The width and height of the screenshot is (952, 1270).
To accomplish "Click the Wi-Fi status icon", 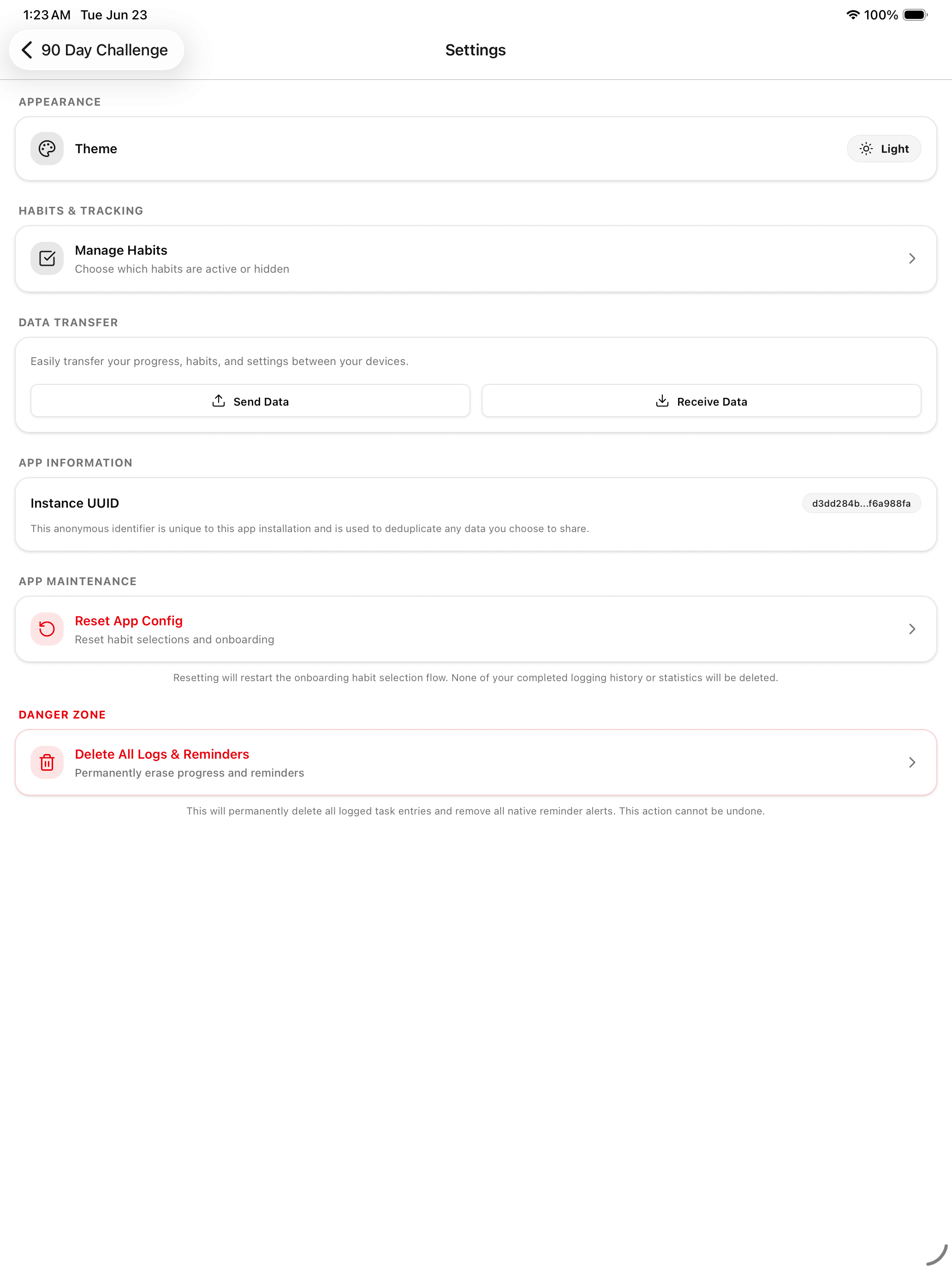I will 853,15.
